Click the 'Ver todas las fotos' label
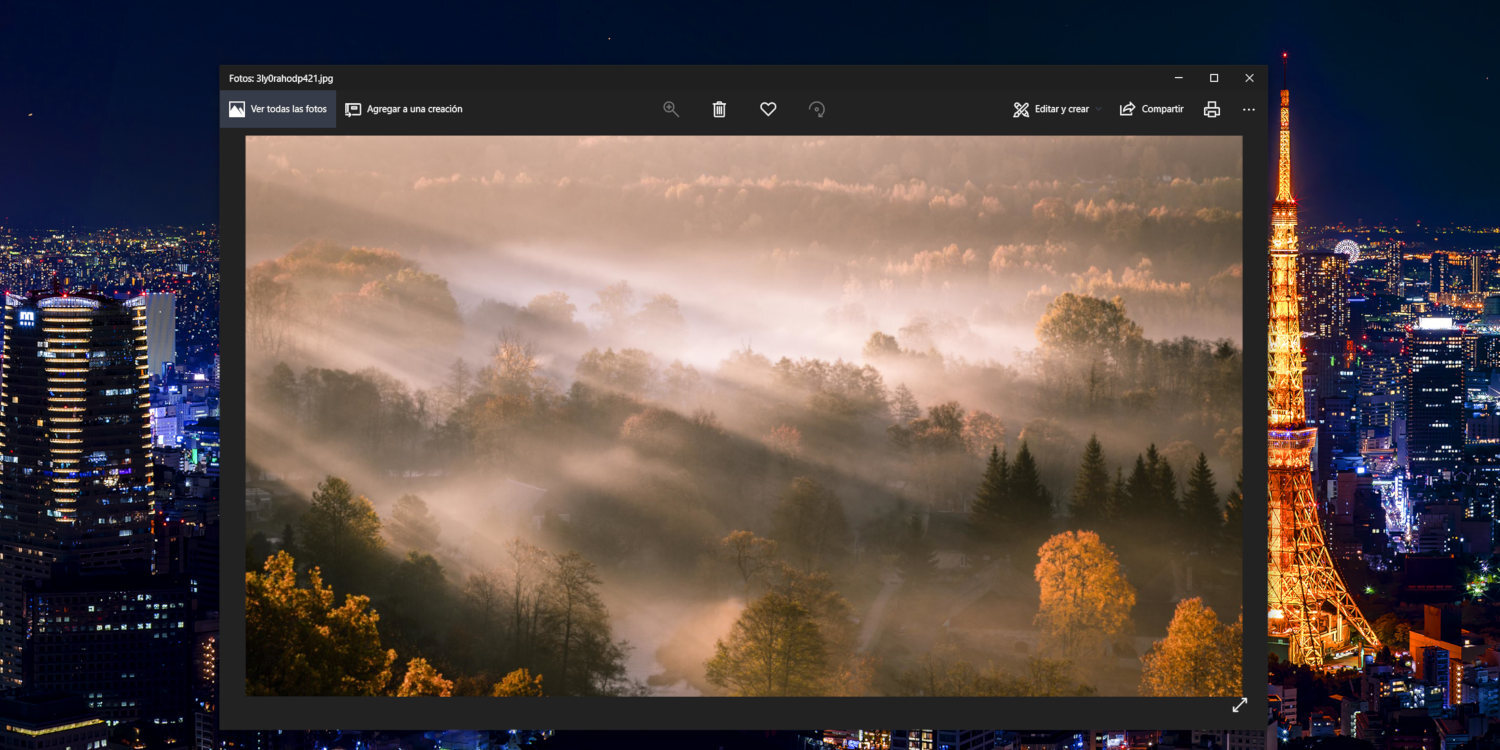1500x750 pixels. point(288,109)
